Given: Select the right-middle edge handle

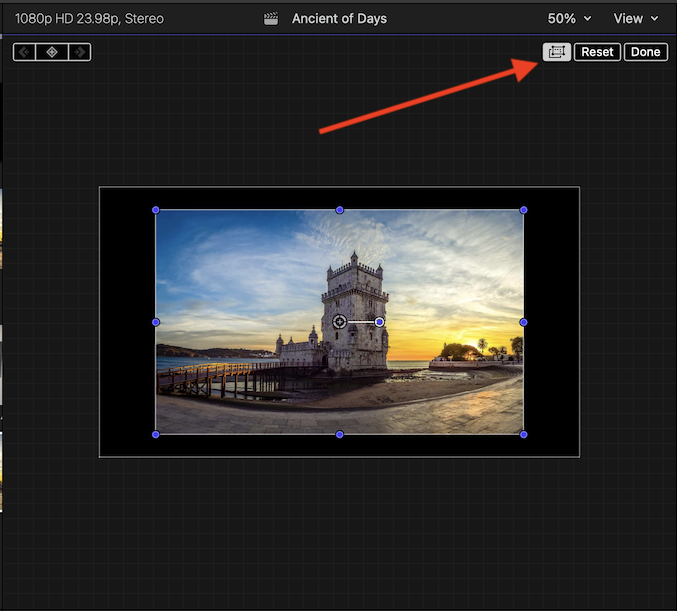Looking at the screenshot, I should coord(524,322).
